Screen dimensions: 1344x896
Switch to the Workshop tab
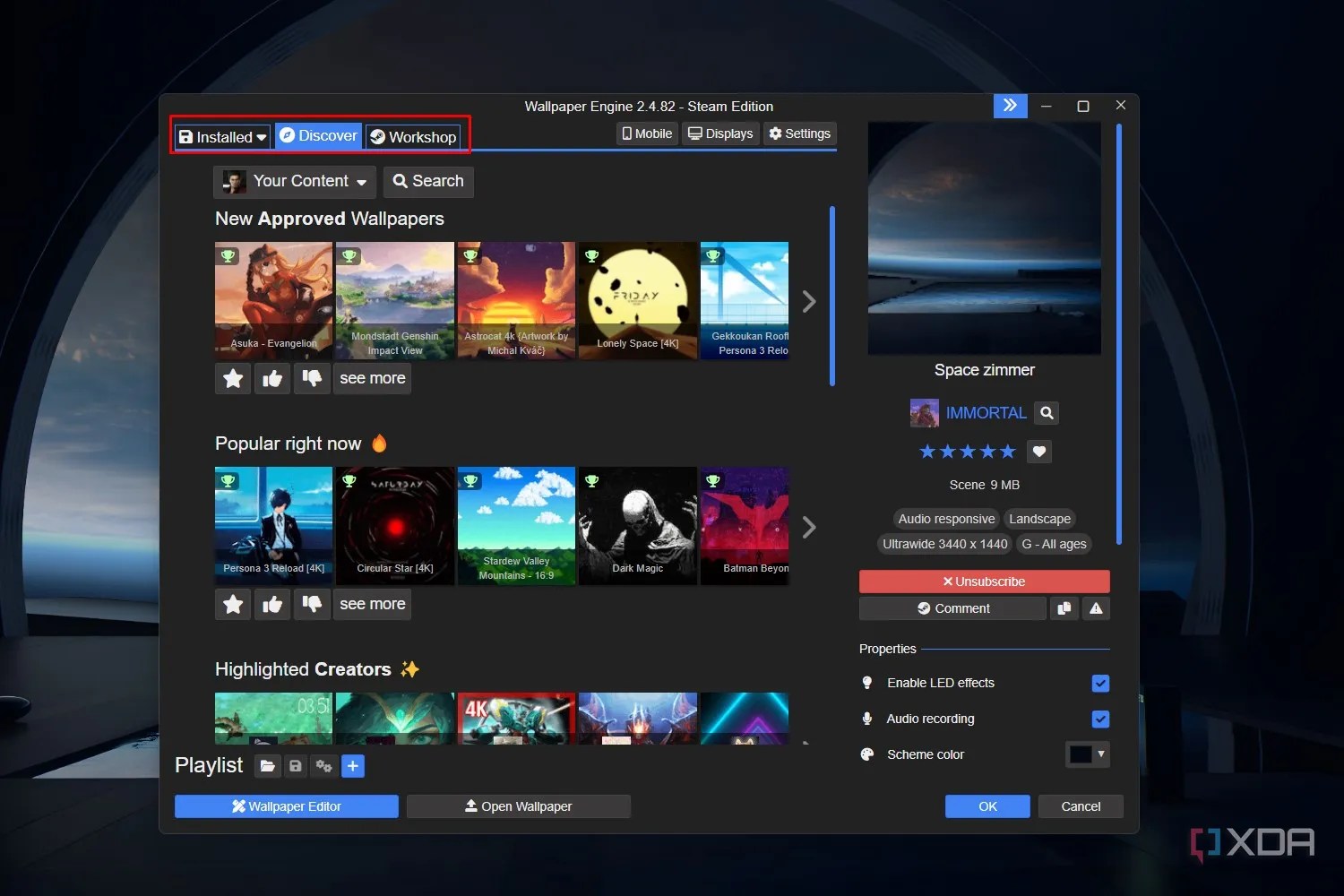(x=413, y=136)
